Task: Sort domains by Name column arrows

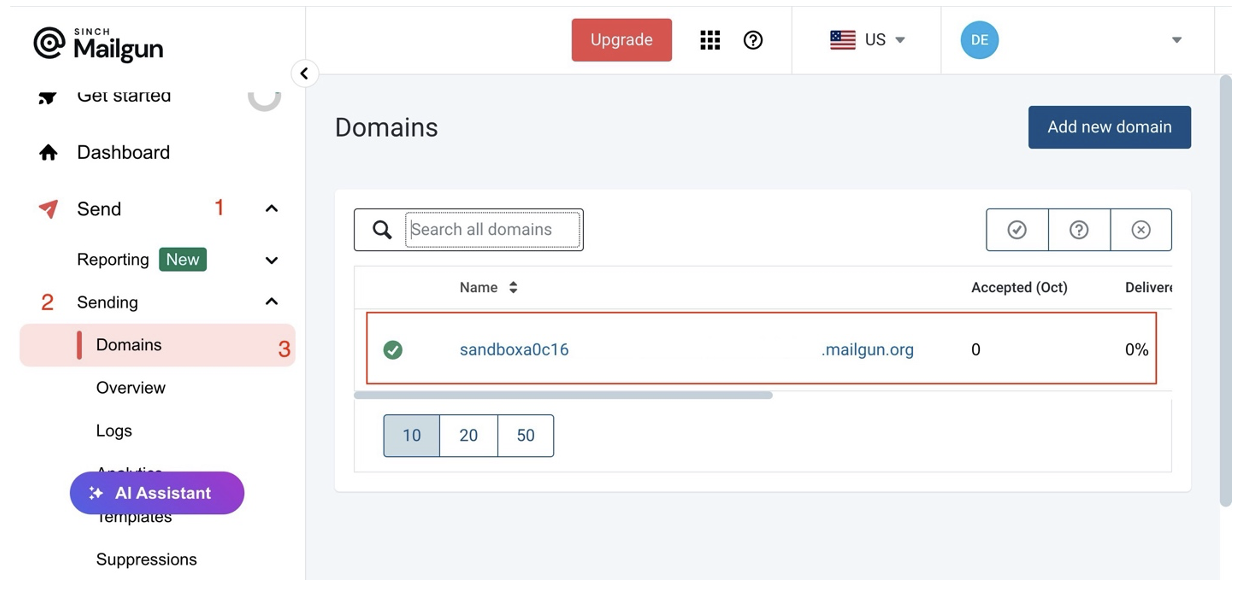Action: [513, 287]
